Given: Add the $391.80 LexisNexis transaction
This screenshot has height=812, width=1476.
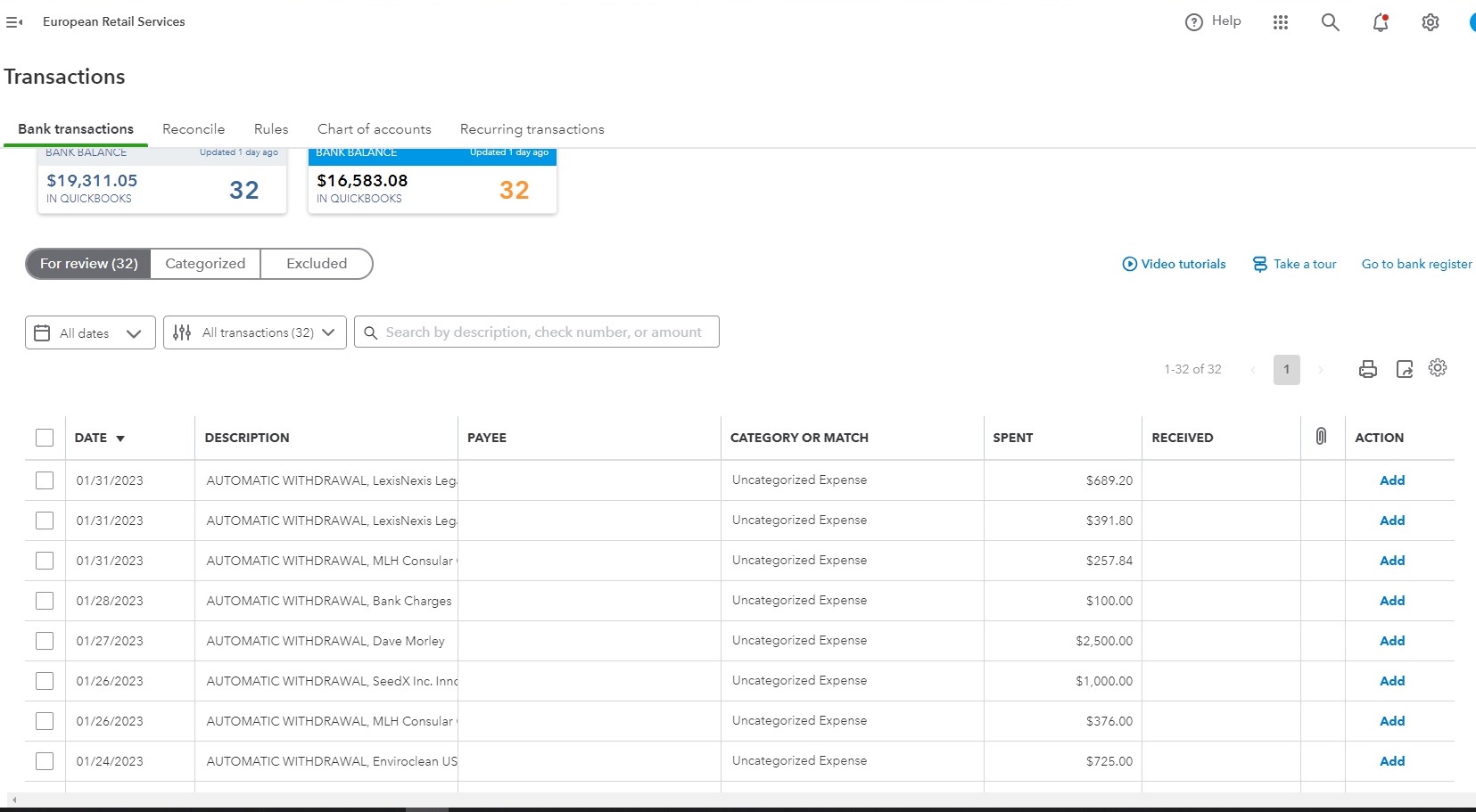Looking at the screenshot, I should (1392, 521).
